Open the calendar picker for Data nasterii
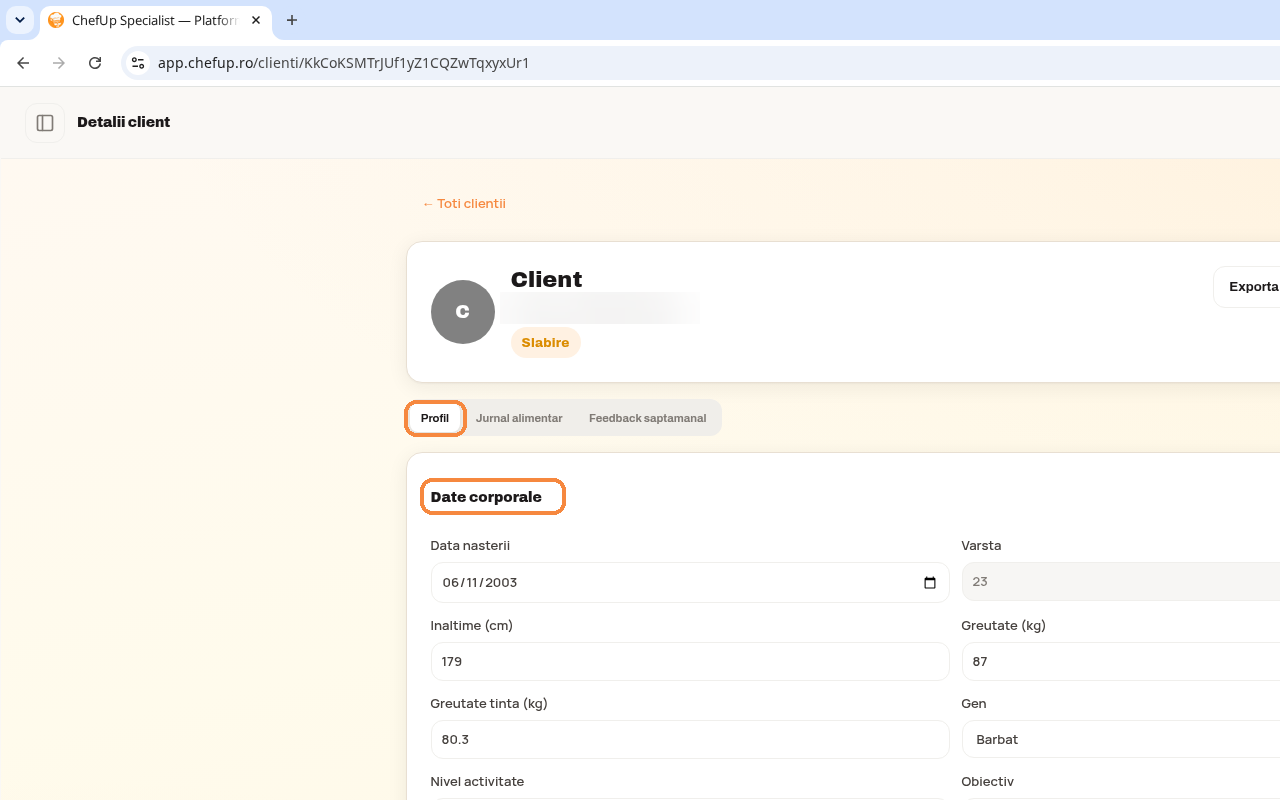Viewport: 1280px width, 800px height. 930,583
